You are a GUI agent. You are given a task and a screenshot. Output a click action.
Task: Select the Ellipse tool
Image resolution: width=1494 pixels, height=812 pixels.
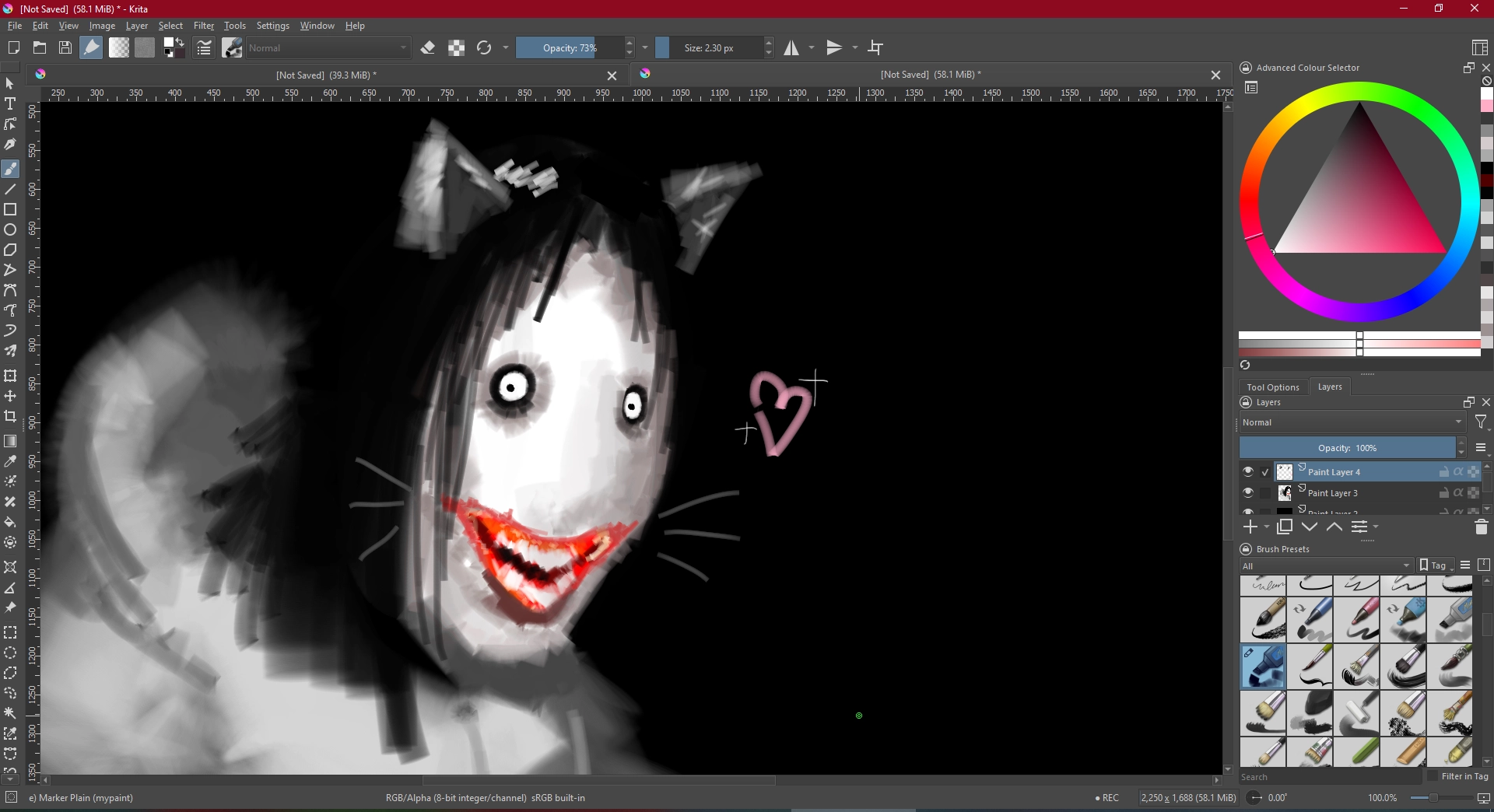[x=10, y=230]
